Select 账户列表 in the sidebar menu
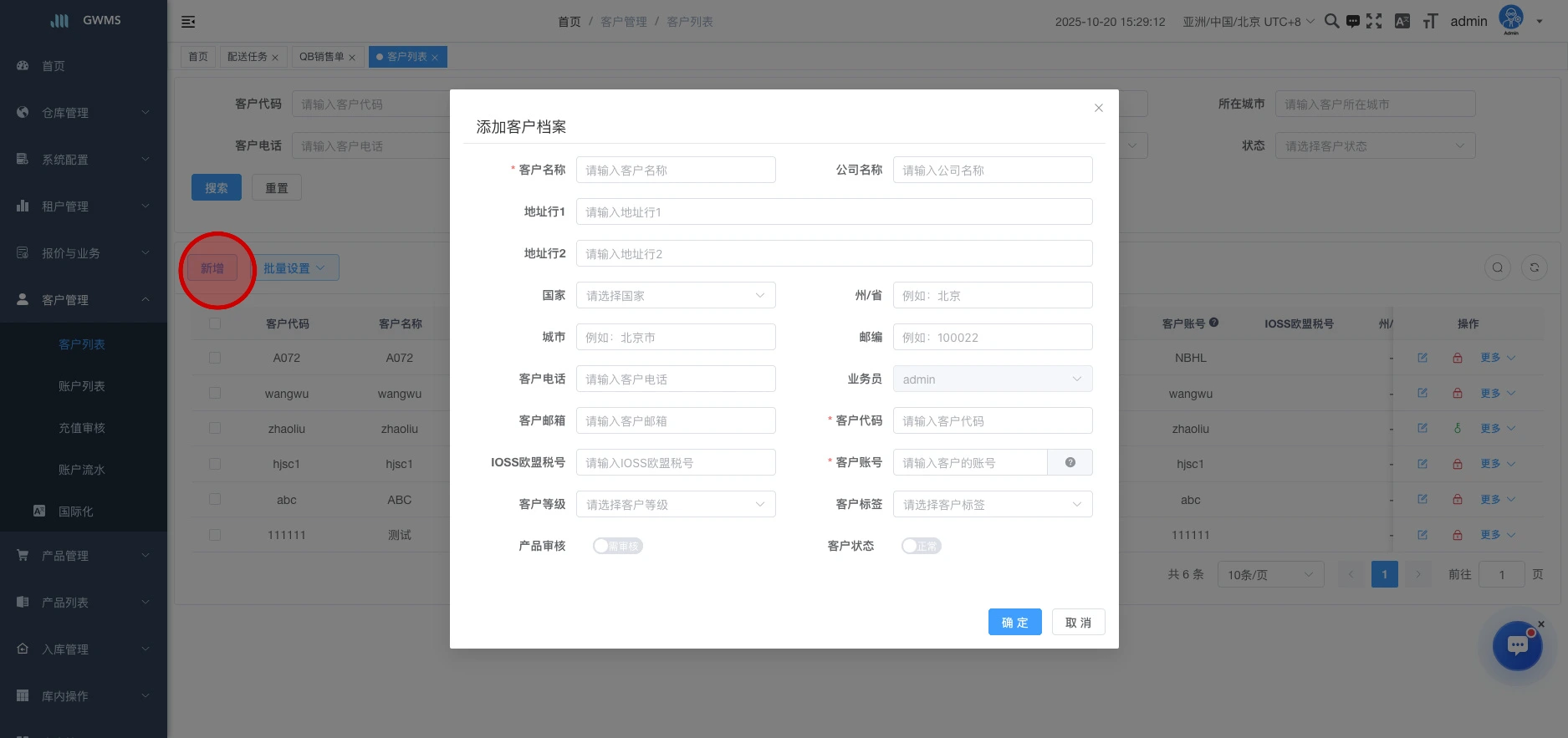1568x738 pixels. coord(82,386)
